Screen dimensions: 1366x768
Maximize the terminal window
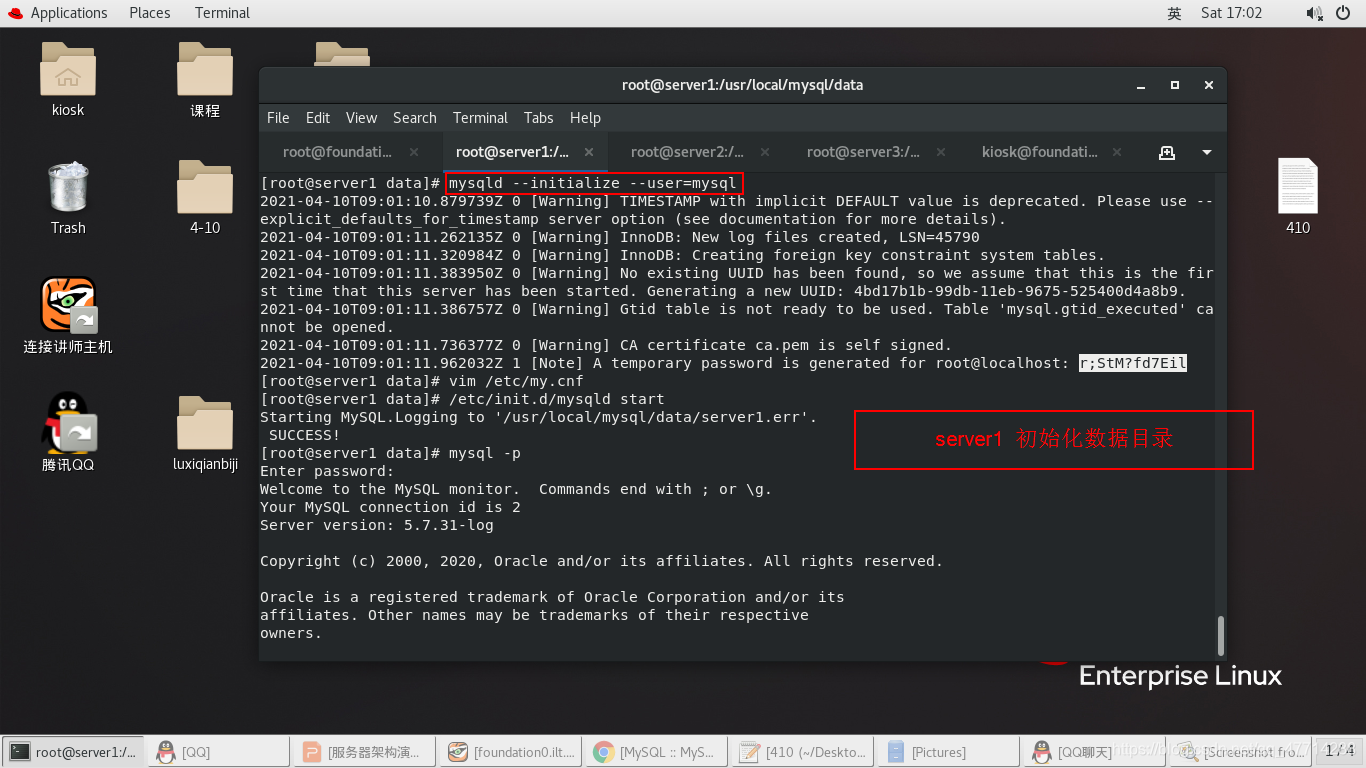pos(1175,85)
